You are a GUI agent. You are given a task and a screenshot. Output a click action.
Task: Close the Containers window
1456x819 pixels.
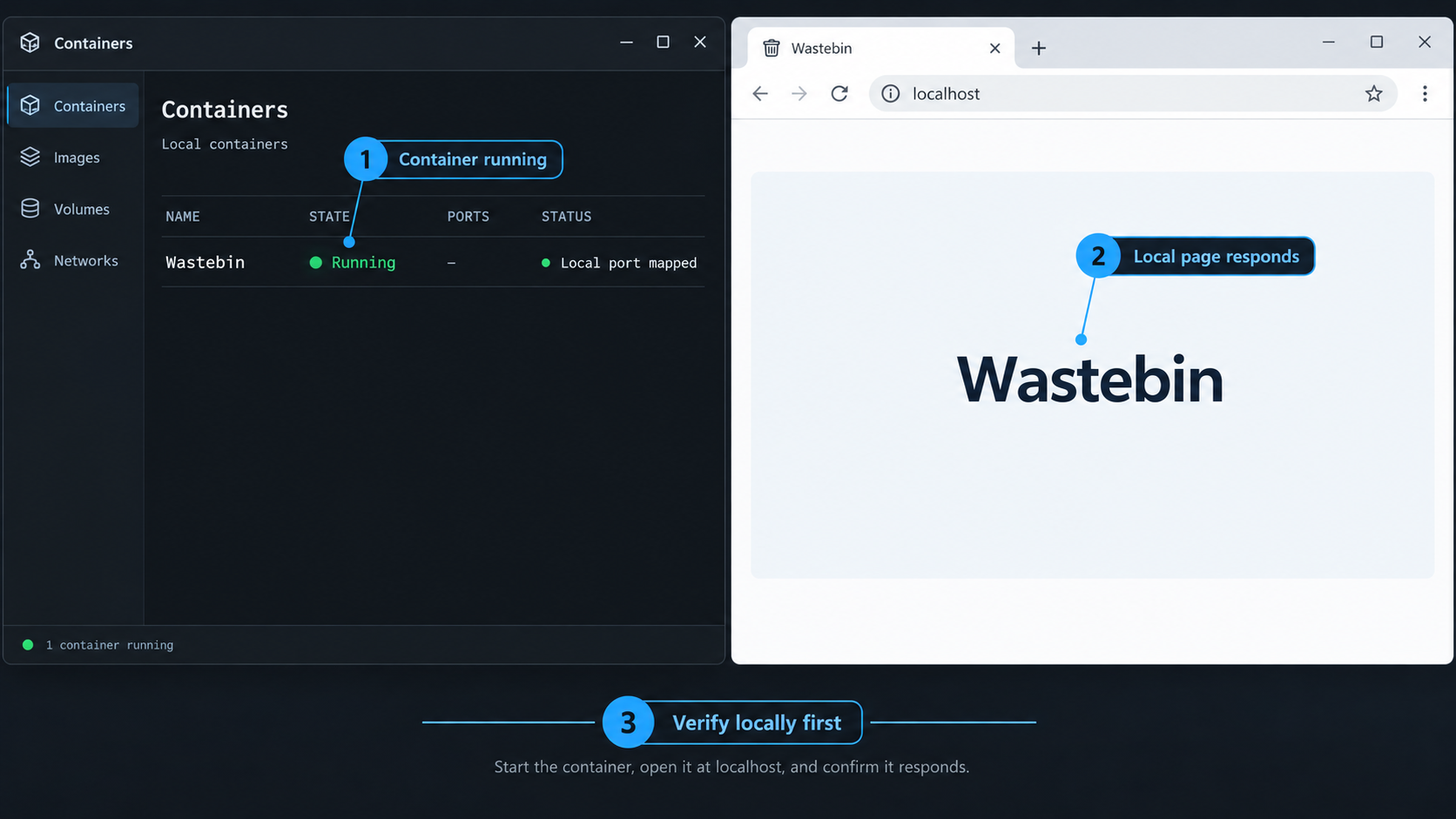click(700, 42)
